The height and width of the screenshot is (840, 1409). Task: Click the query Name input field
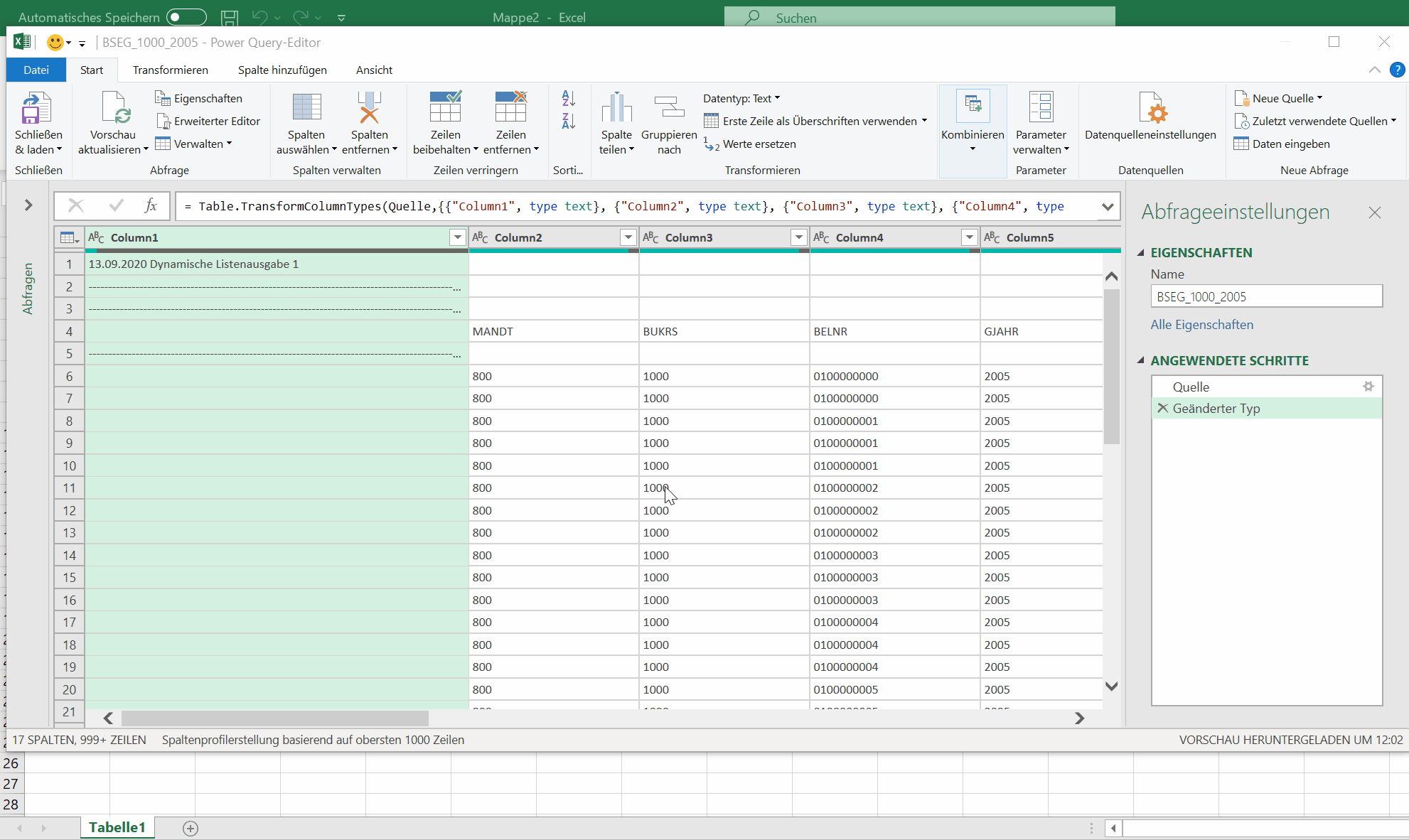(x=1265, y=296)
